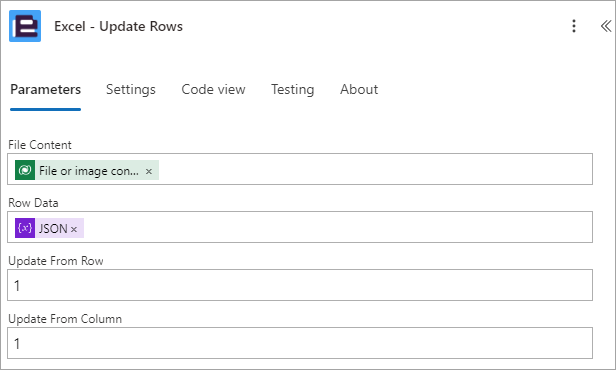The width and height of the screenshot is (616, 370).
Task: Remove the File or image content token
Action: 149,171
